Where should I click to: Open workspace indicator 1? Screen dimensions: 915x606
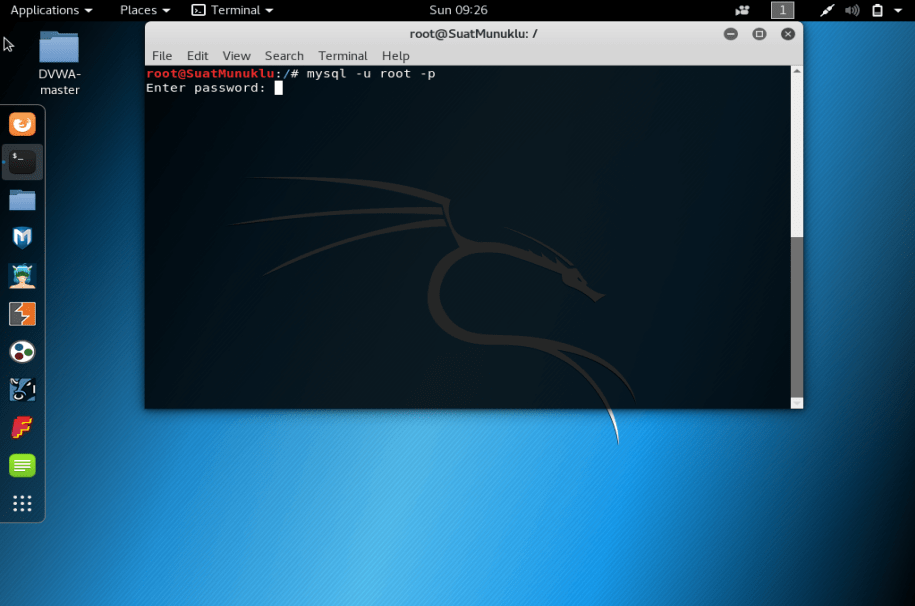pyautogui.click(x=783, y=10)
